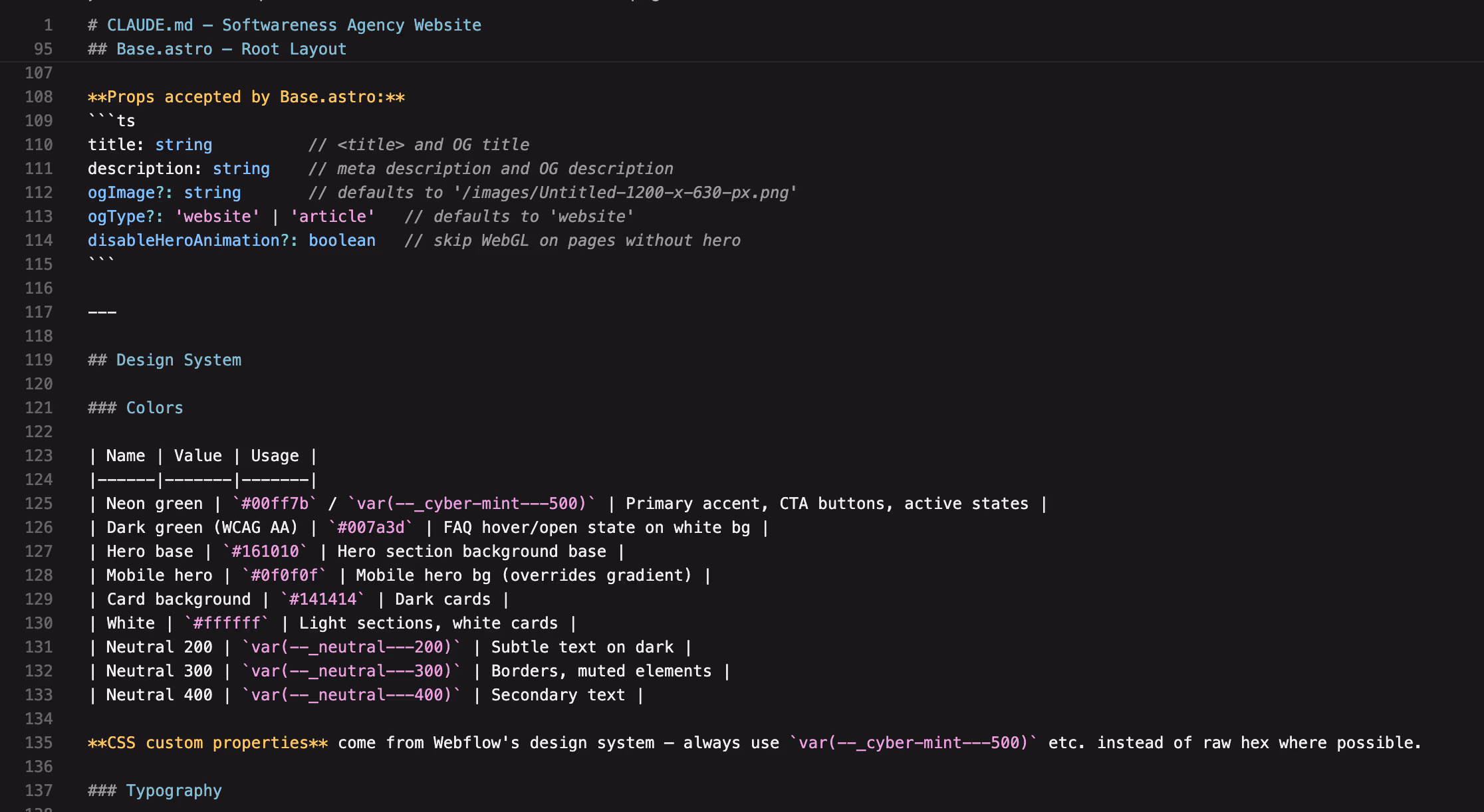Image resolution: width=1484 pixels, height=812 pixels.
Task: Click the '### Colors' heading
Action: click(x=136, y=408)
